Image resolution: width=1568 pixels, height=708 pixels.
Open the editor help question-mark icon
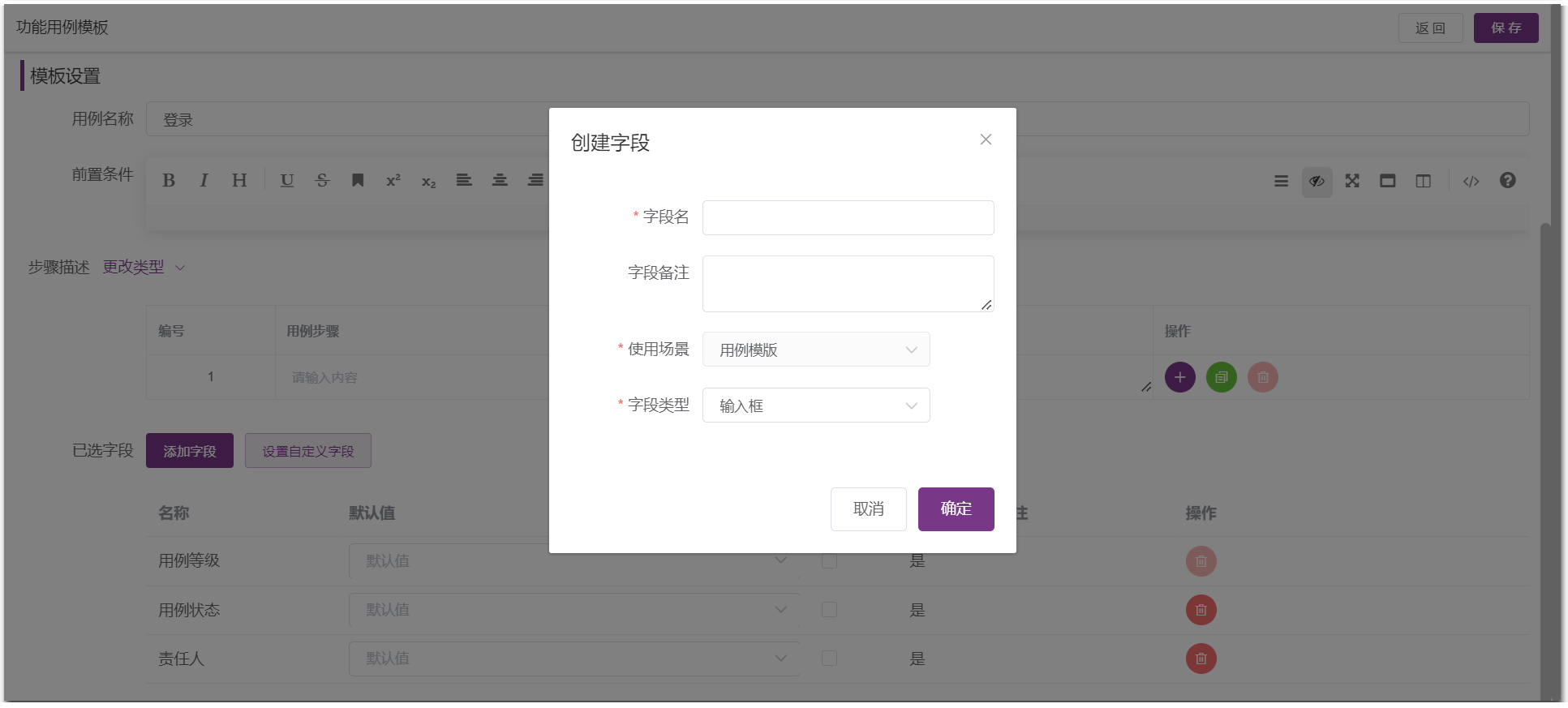[1508, 181]
